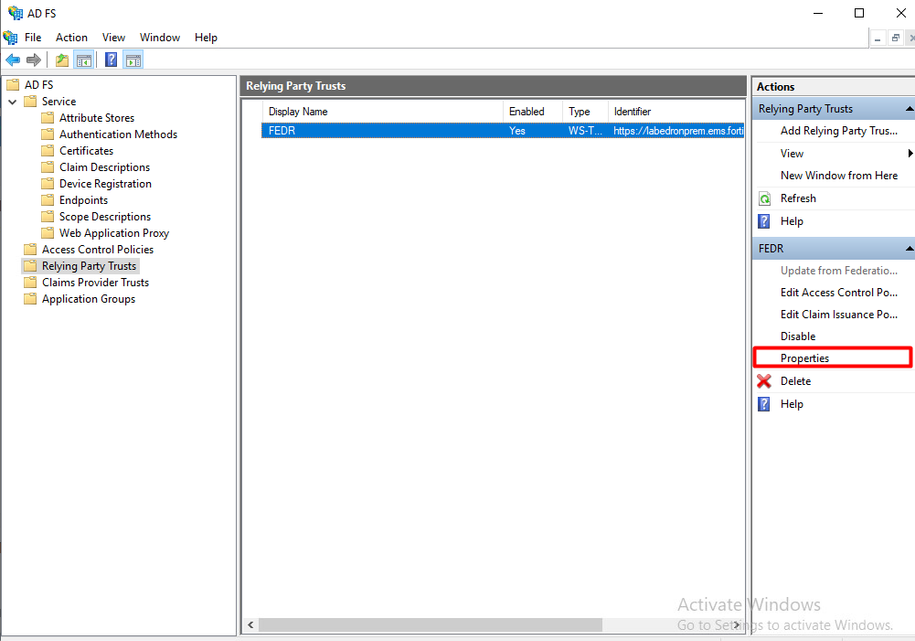Minimize the inner MMC child window
The image size is (915, 641).
point(877,39)
